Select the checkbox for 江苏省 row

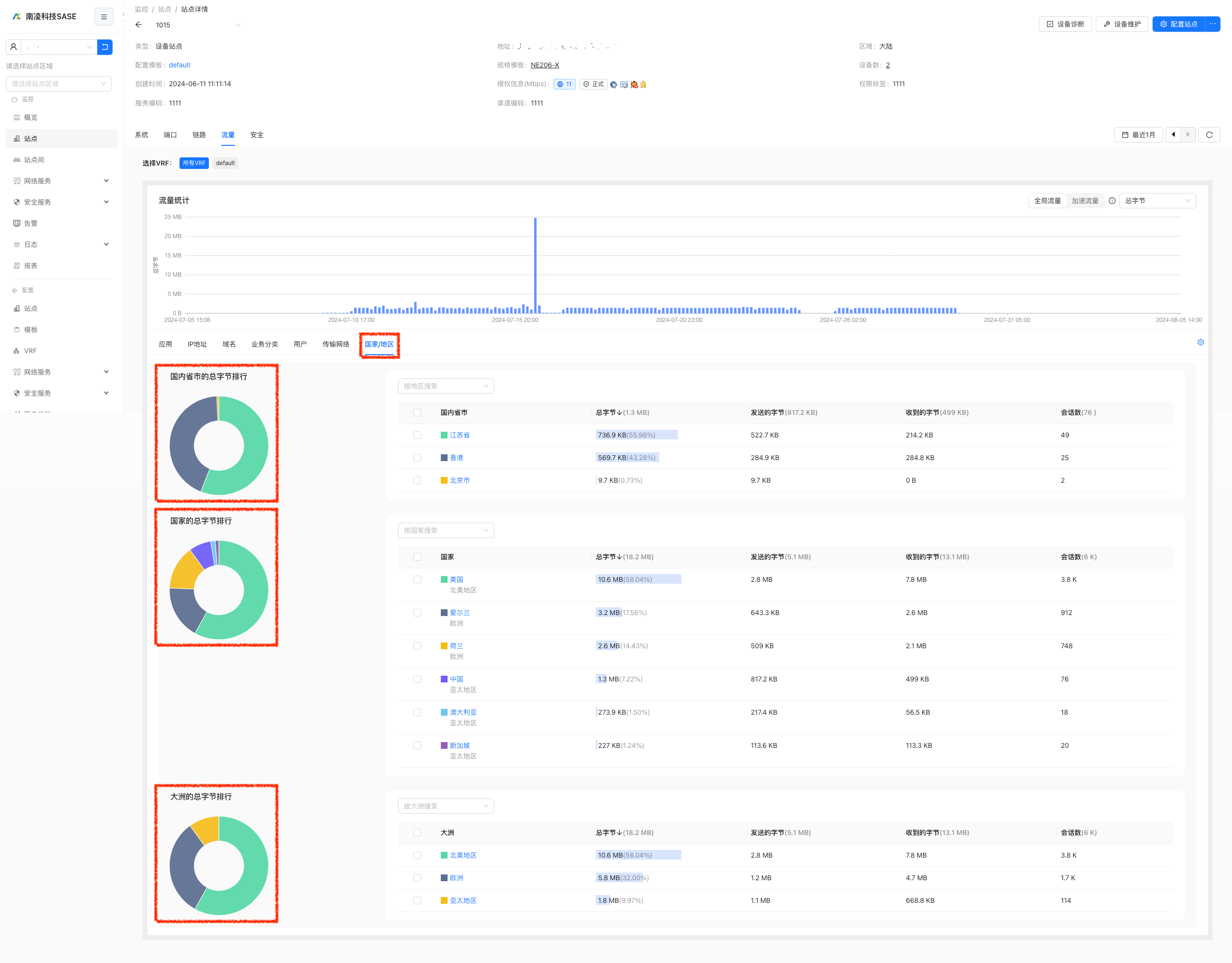[x=417, y=435]
